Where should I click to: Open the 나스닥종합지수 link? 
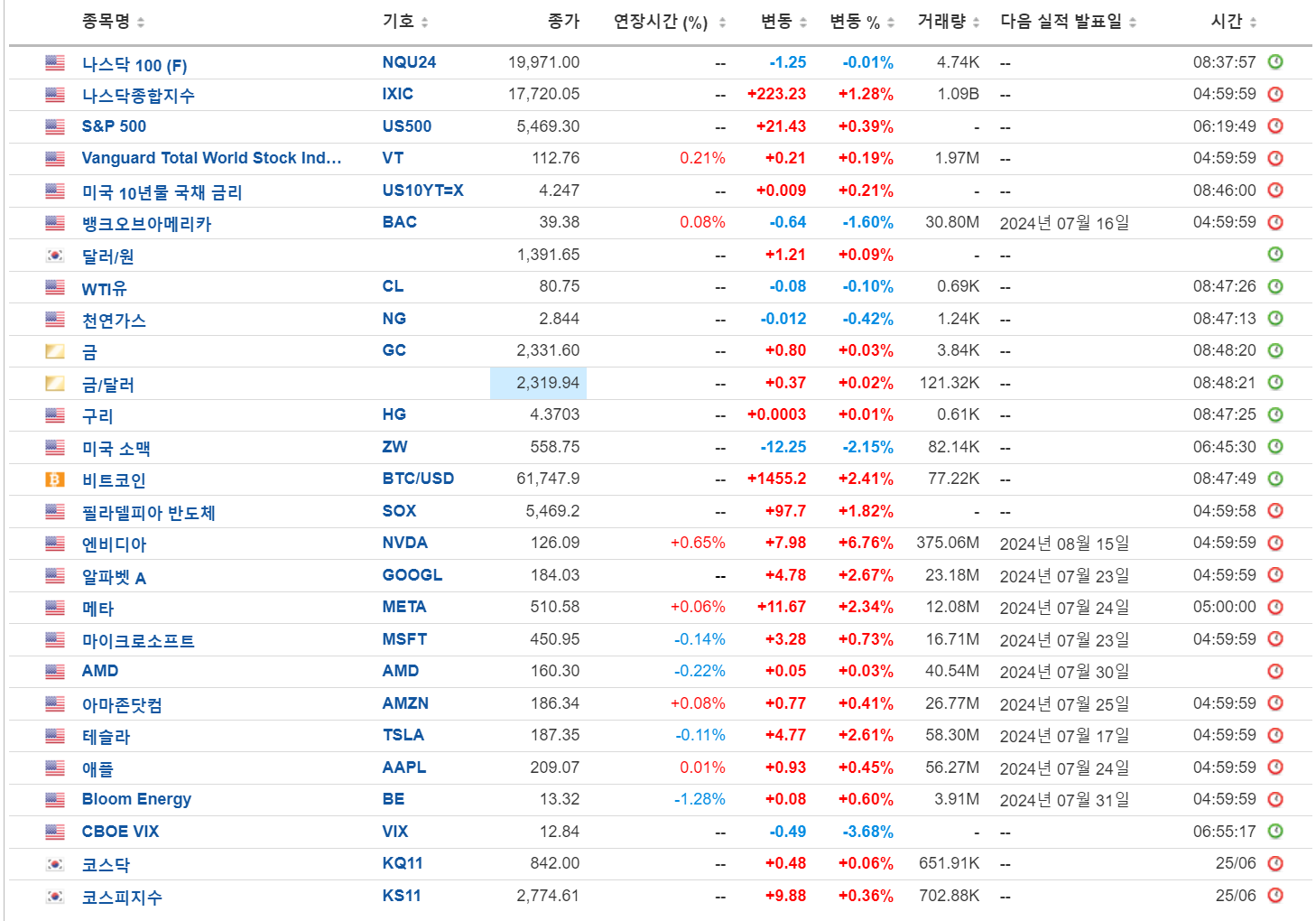coord(138,96)
